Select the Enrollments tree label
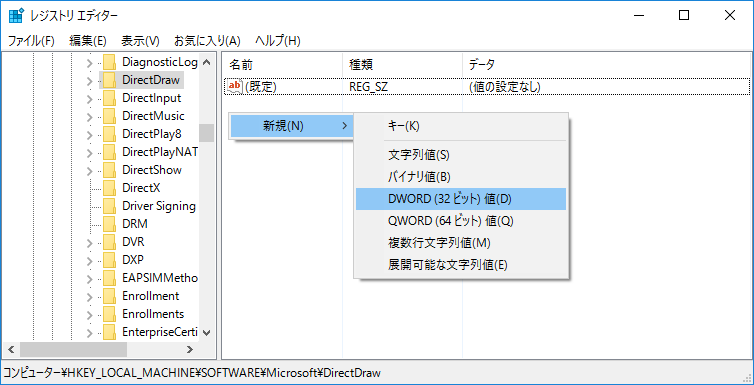754x385 pixels. (x=153, y=314)
